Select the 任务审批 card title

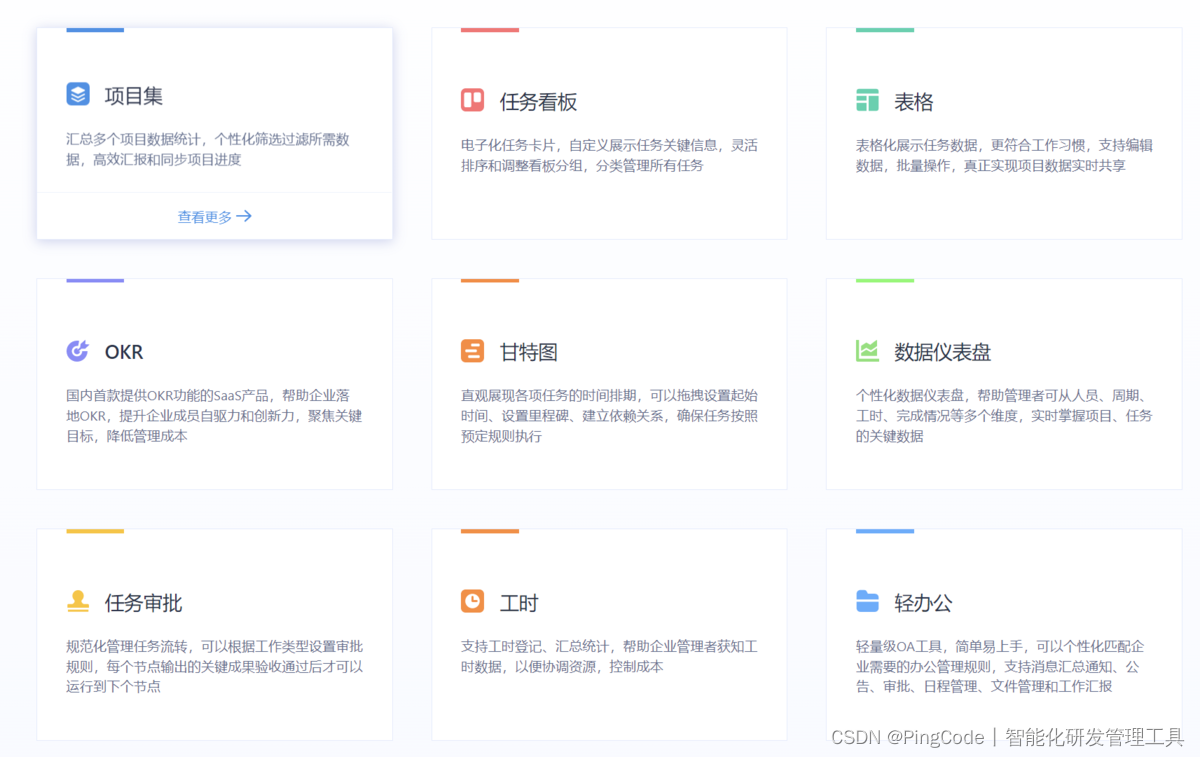[143, 603]
